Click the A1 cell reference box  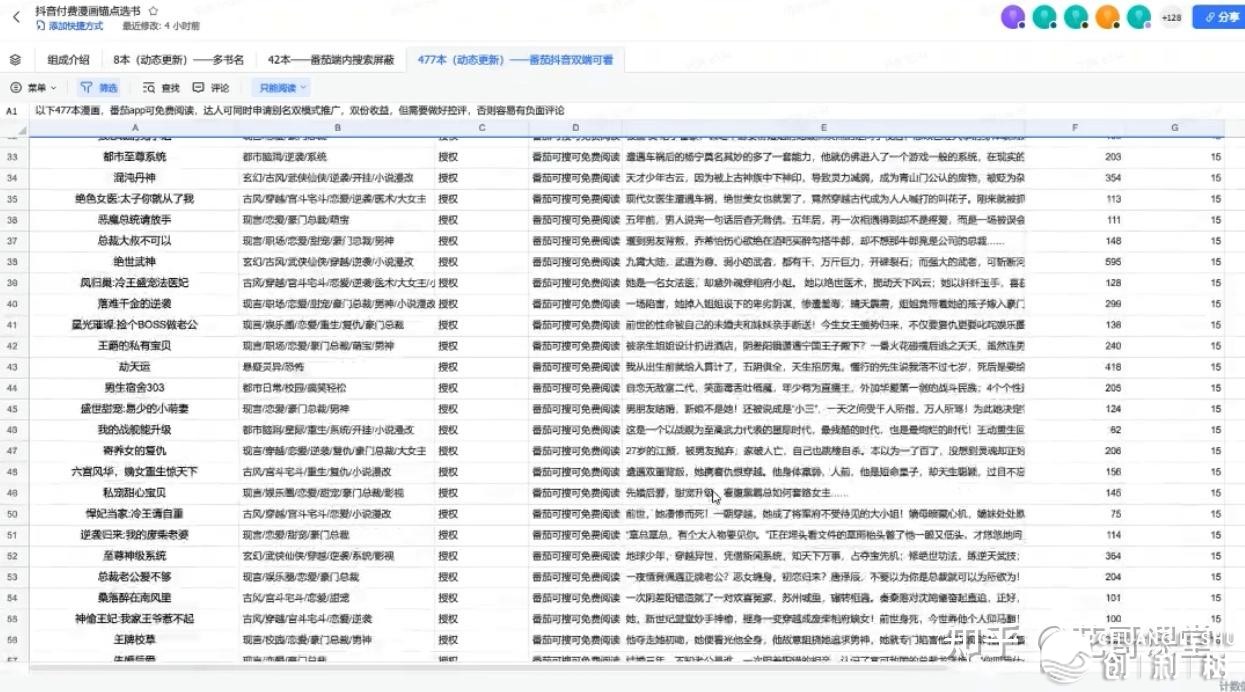coord(12,110)
